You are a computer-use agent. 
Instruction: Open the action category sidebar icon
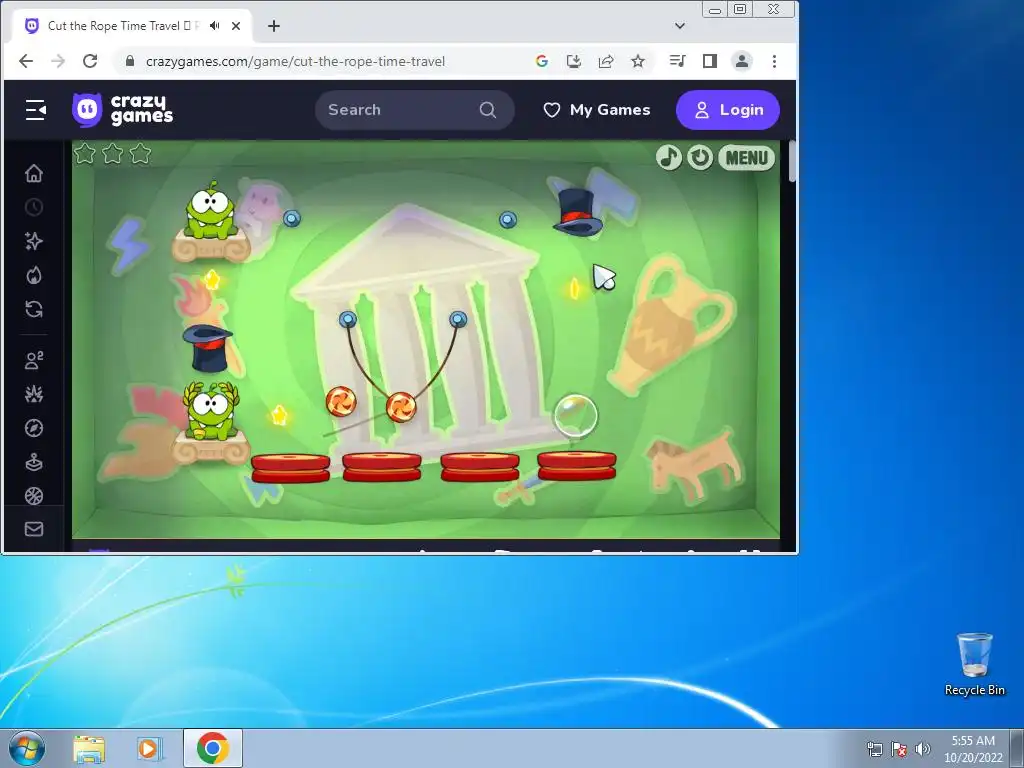pyautogui.click(x=34, y=394)
